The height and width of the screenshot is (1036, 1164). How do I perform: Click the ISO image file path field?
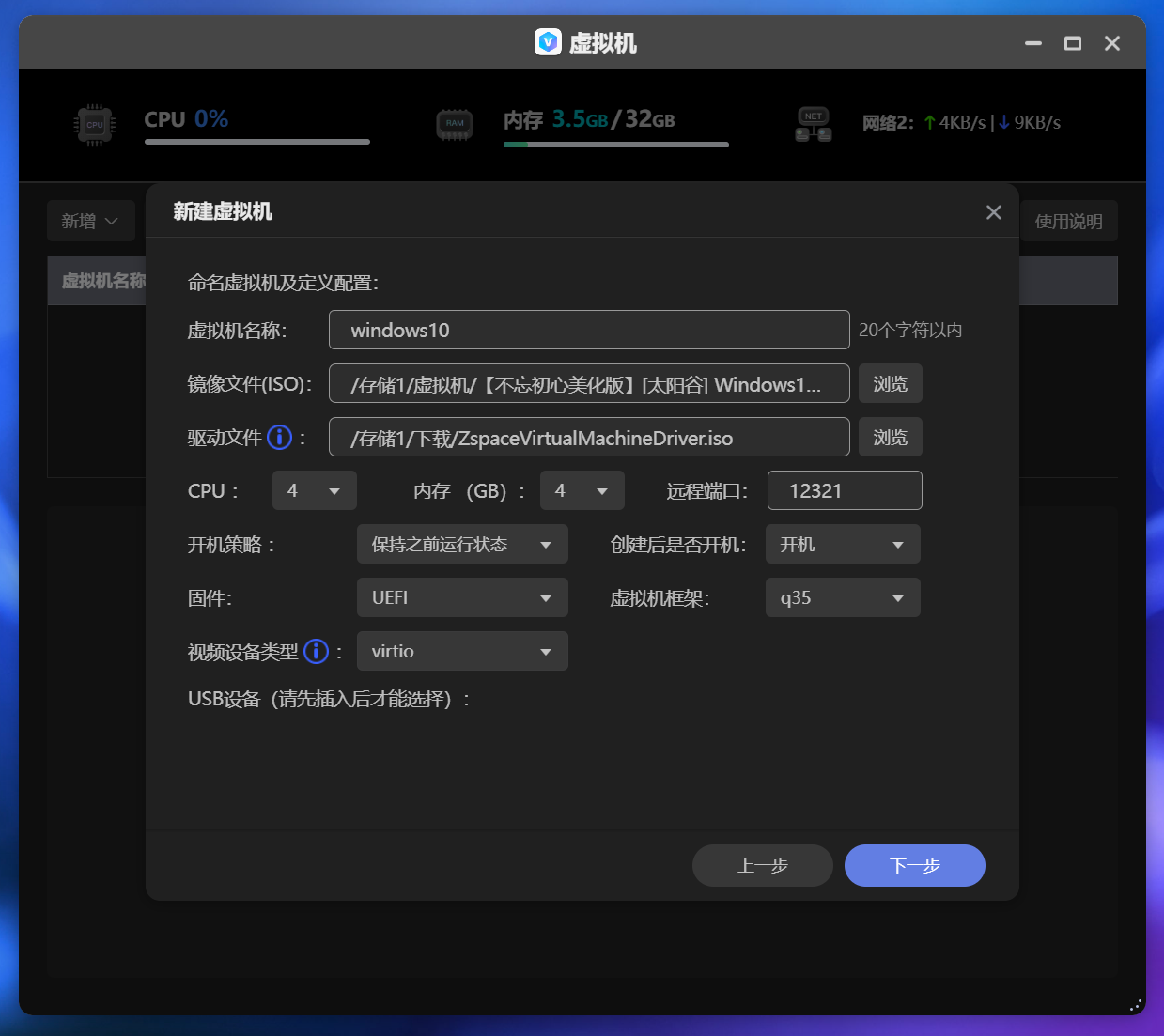589,383
